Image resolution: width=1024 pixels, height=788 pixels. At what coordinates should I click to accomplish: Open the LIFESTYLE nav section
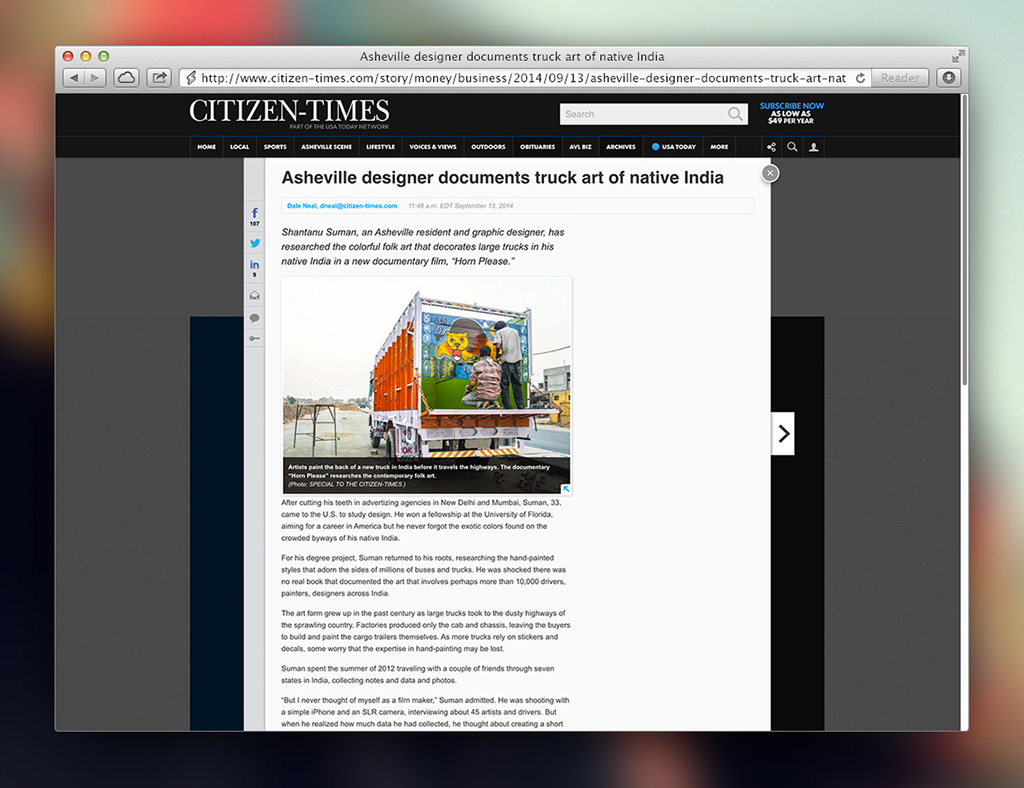point(380,147)
